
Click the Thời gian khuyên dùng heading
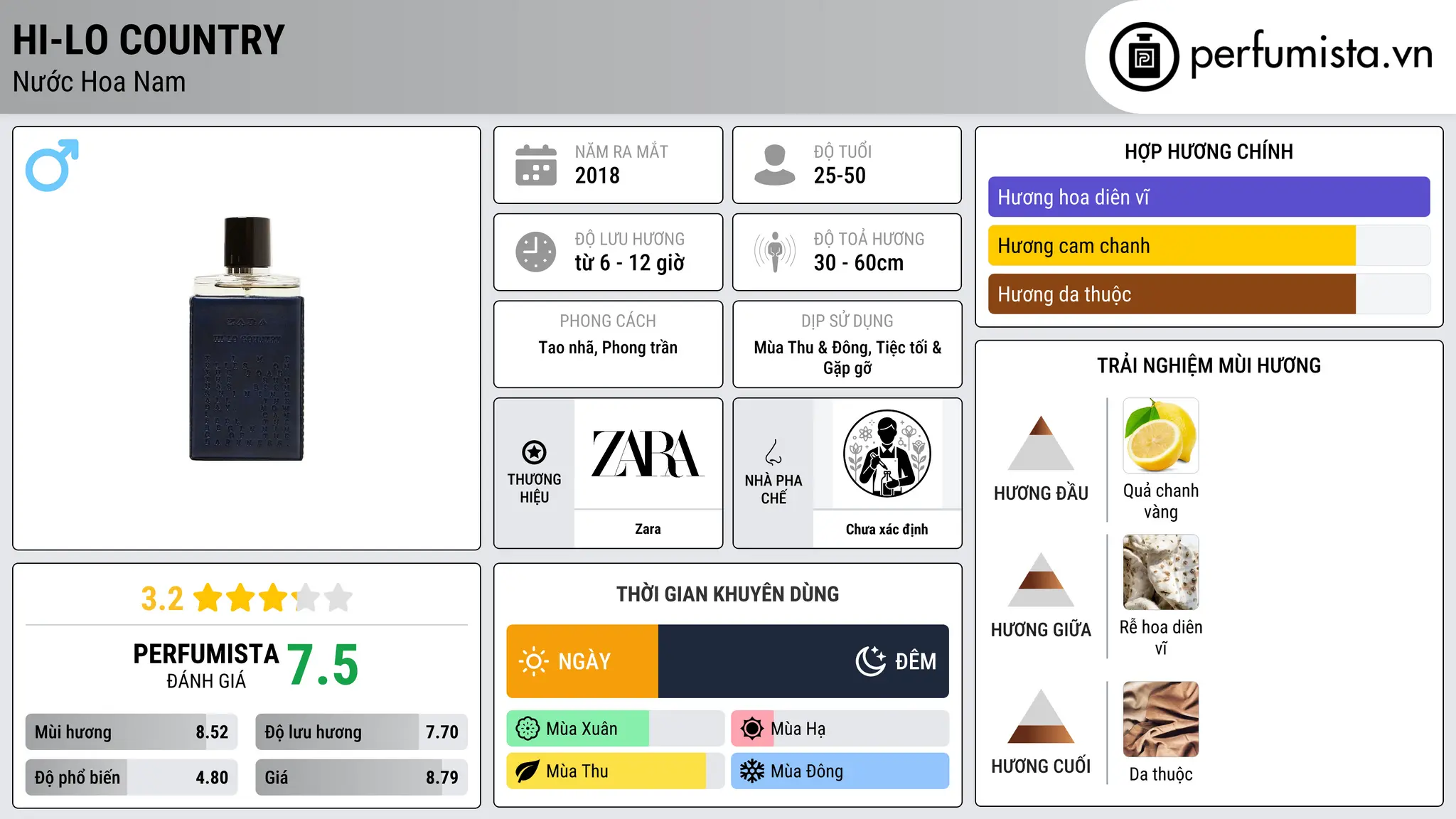coord(727,594)
